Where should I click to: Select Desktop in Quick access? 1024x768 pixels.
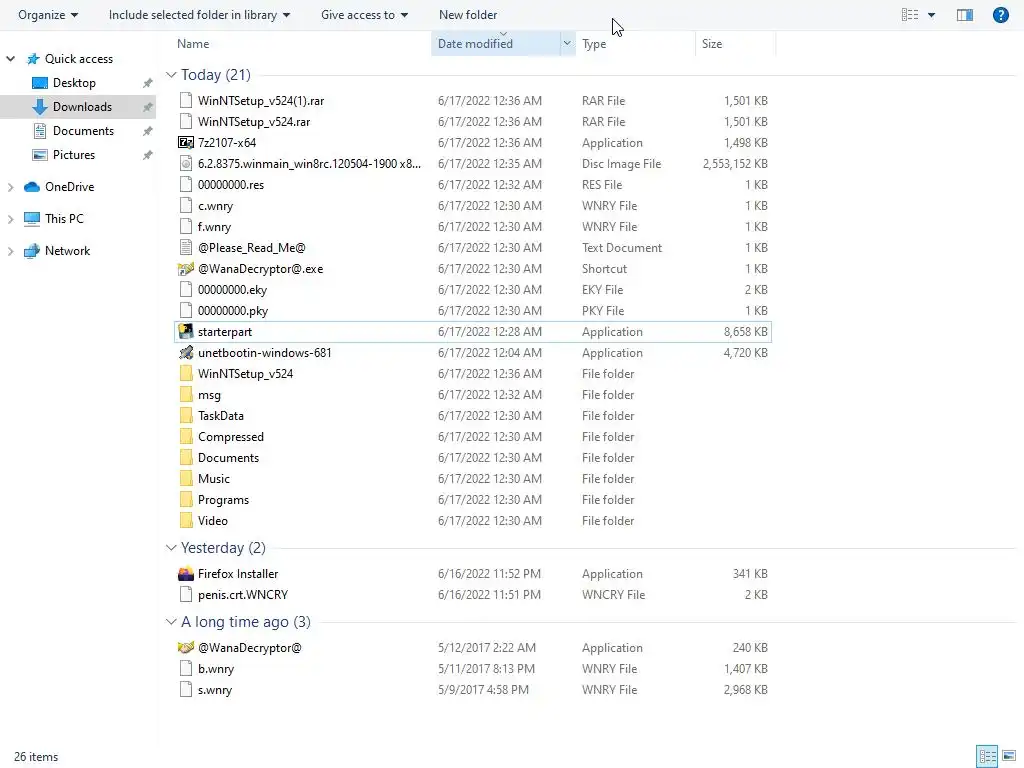point(74,83)
